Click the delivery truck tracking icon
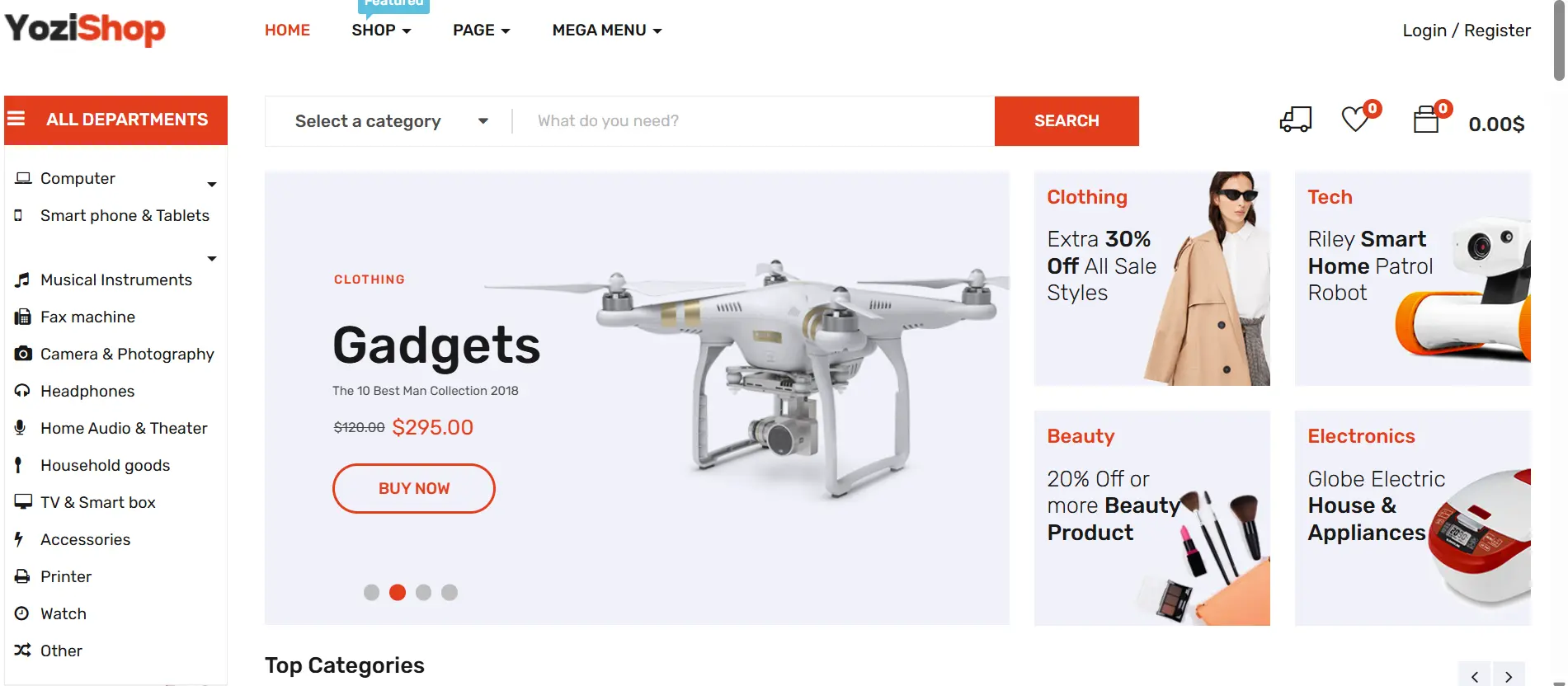This screenshot has height=686, width=1568. [x=1295, y=120]
